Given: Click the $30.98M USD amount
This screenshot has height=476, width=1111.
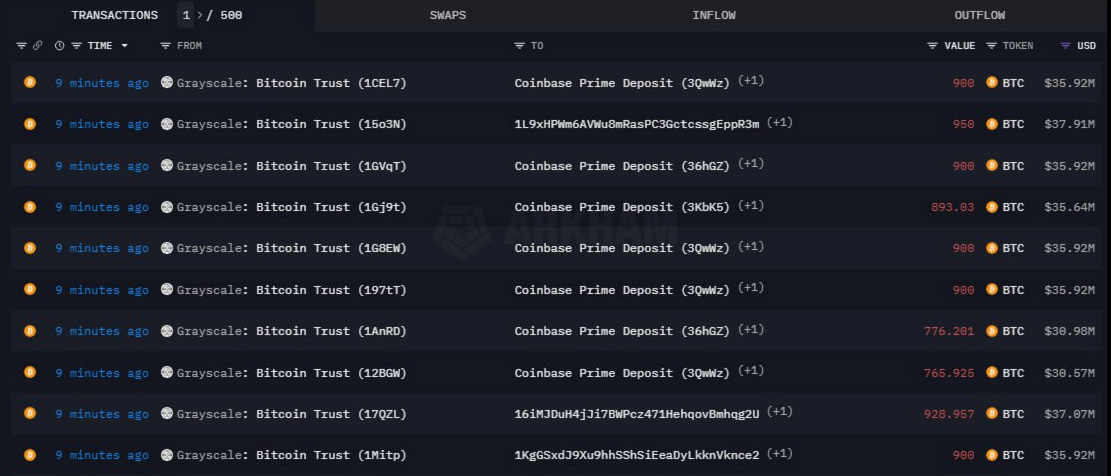Looking at the screenshot, I should [x=1069, y=331].
